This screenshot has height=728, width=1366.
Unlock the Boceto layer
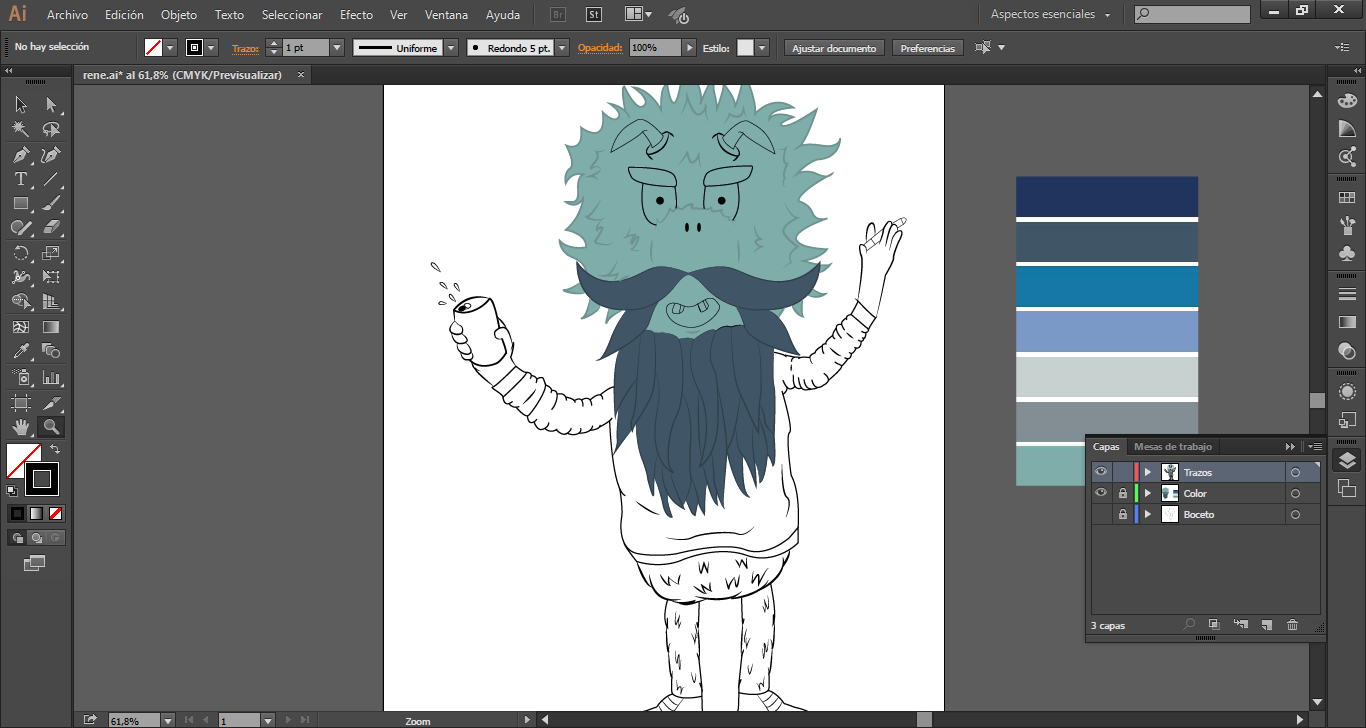(1123, 514)
